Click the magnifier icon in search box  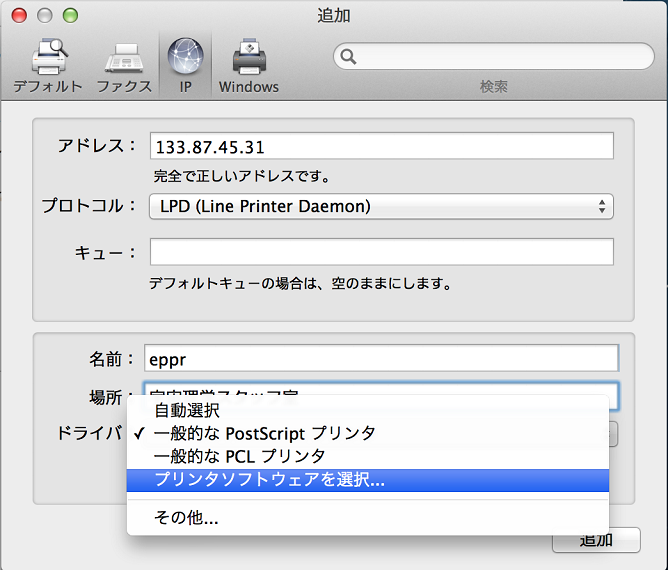click(x=350, y=57)
